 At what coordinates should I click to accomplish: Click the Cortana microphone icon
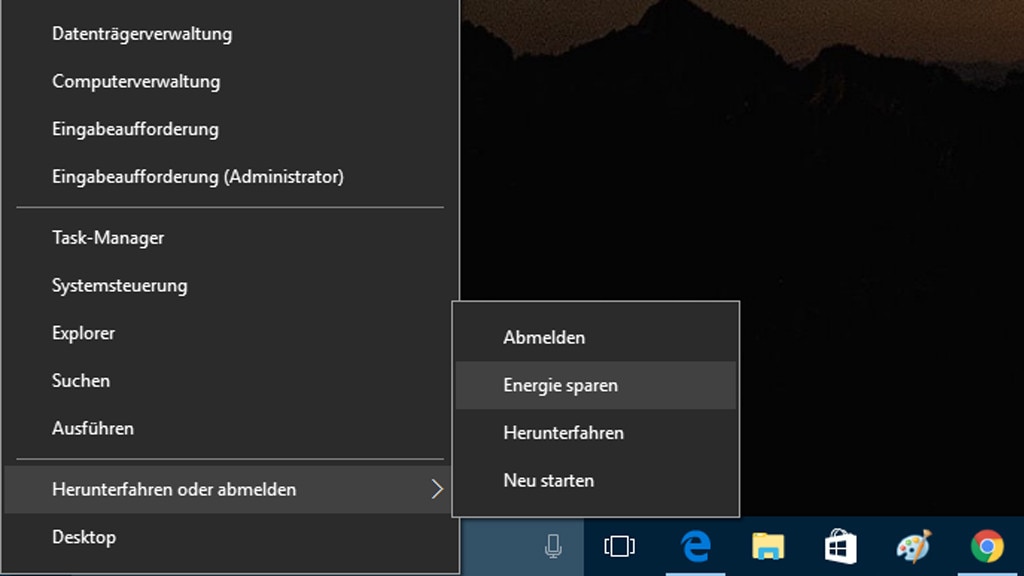click(x=553, y=546)
